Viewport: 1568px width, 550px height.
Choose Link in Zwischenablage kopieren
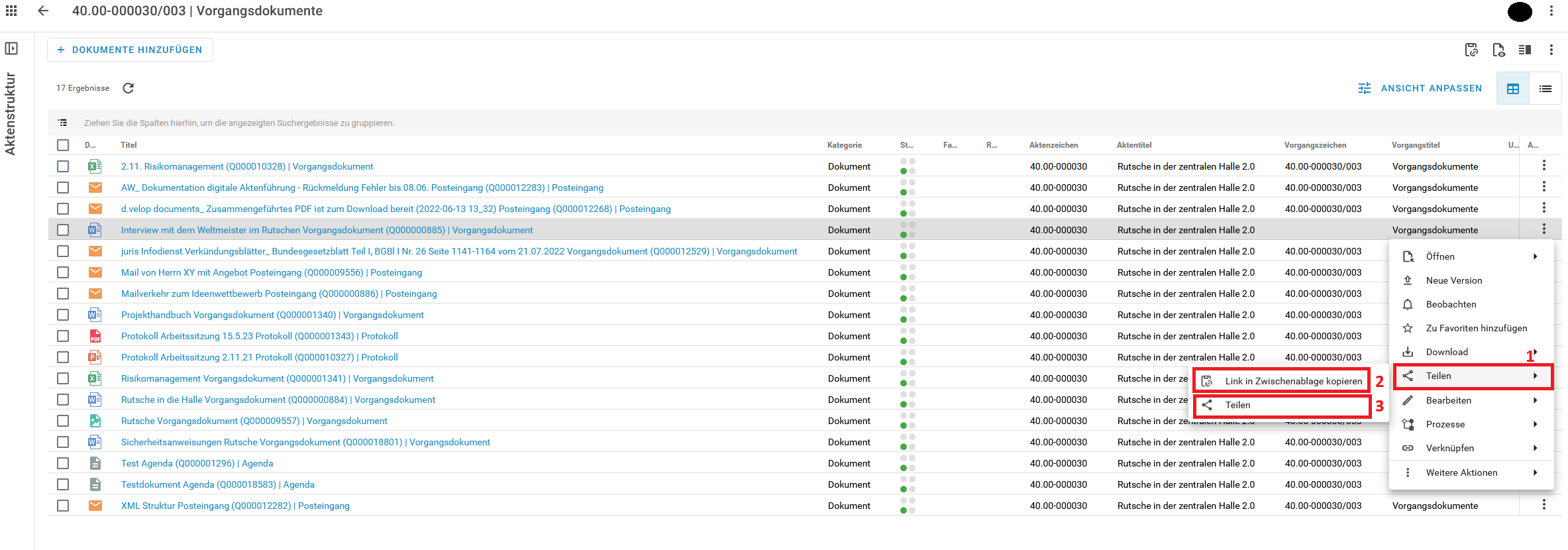click(1292, 381)
